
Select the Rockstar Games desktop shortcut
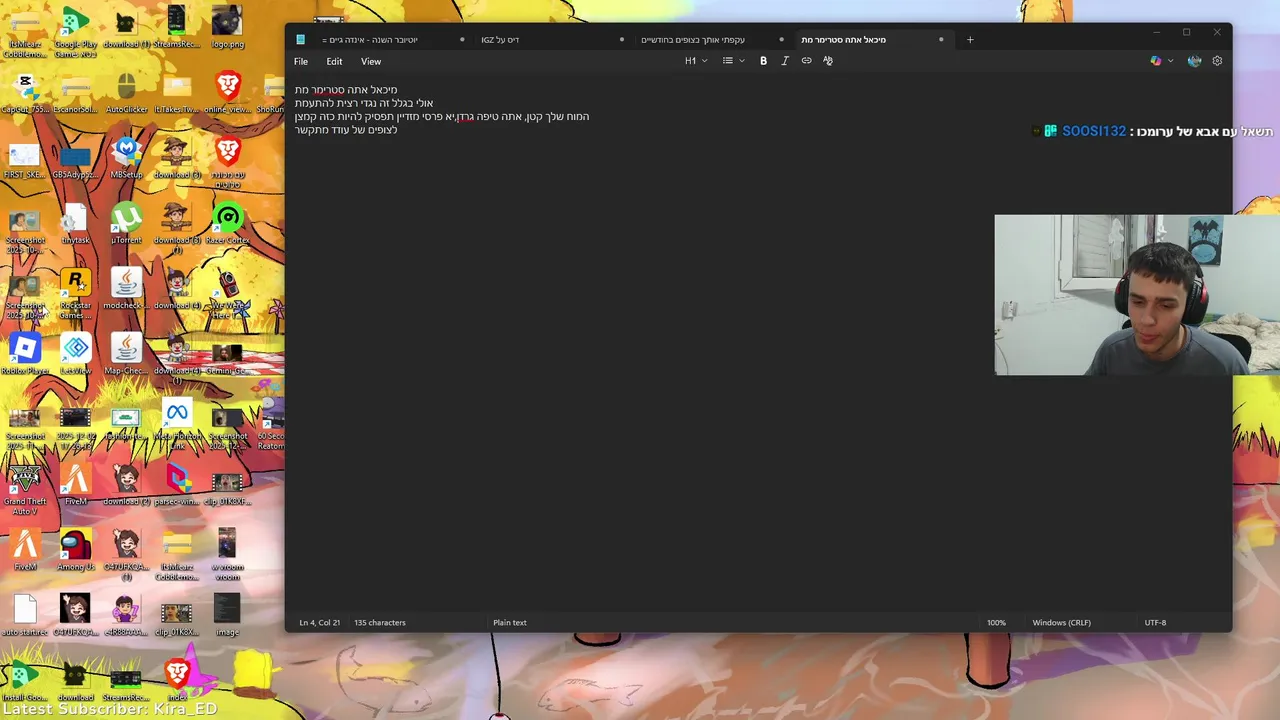pos(75,294)
